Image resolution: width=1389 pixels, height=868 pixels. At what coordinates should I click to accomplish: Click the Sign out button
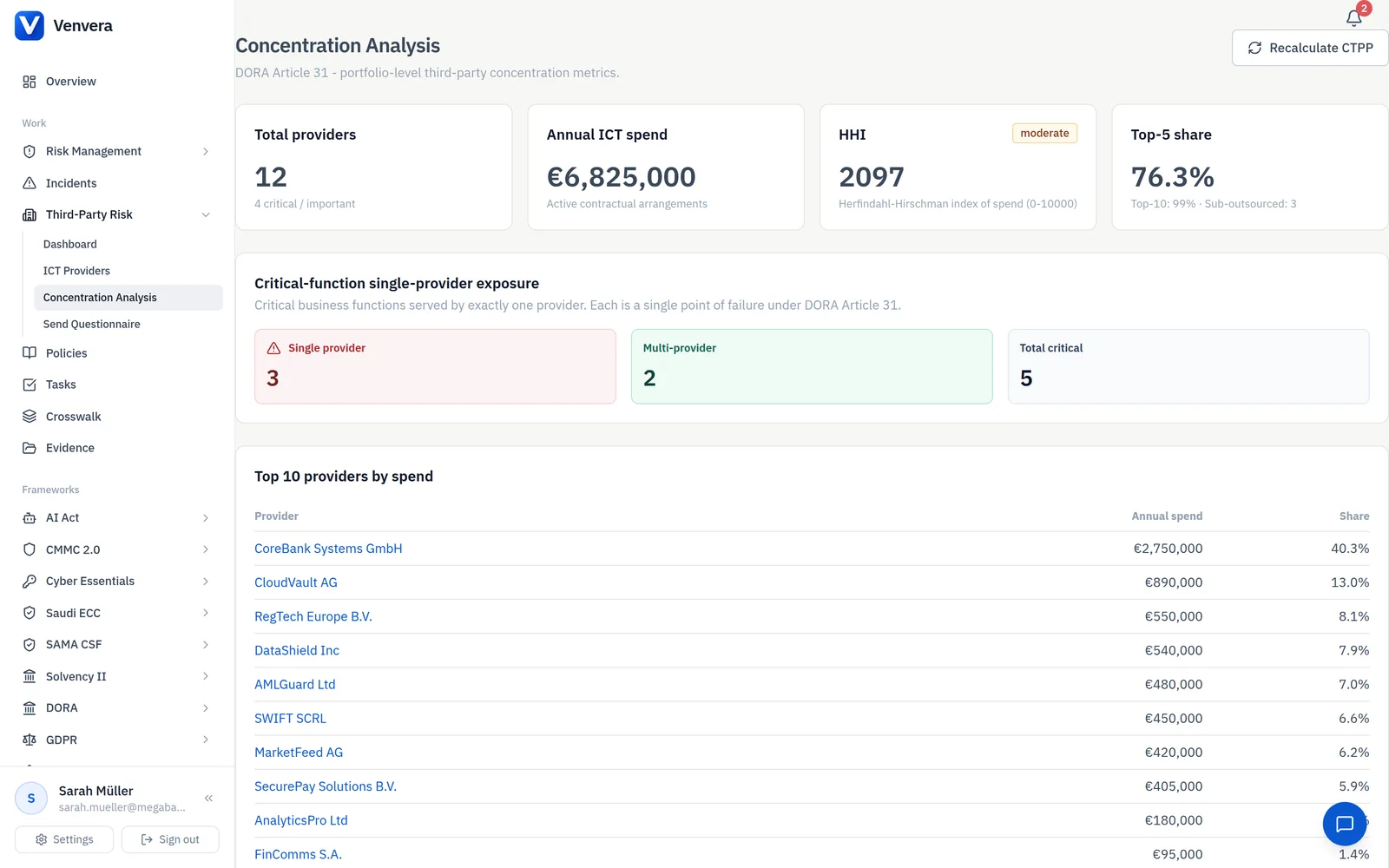(x=170, y=839)
